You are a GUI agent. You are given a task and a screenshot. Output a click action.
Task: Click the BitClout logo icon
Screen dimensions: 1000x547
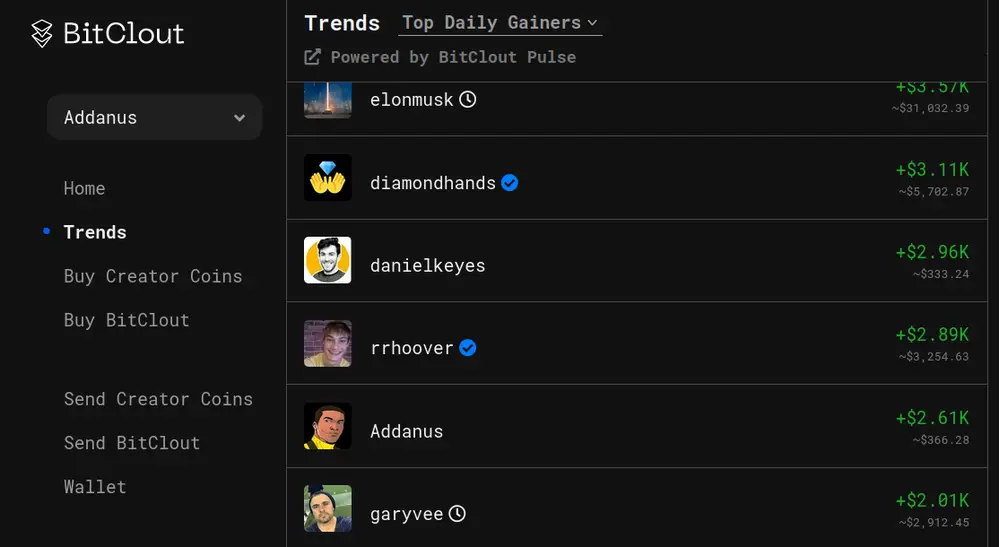coord(41,34)
